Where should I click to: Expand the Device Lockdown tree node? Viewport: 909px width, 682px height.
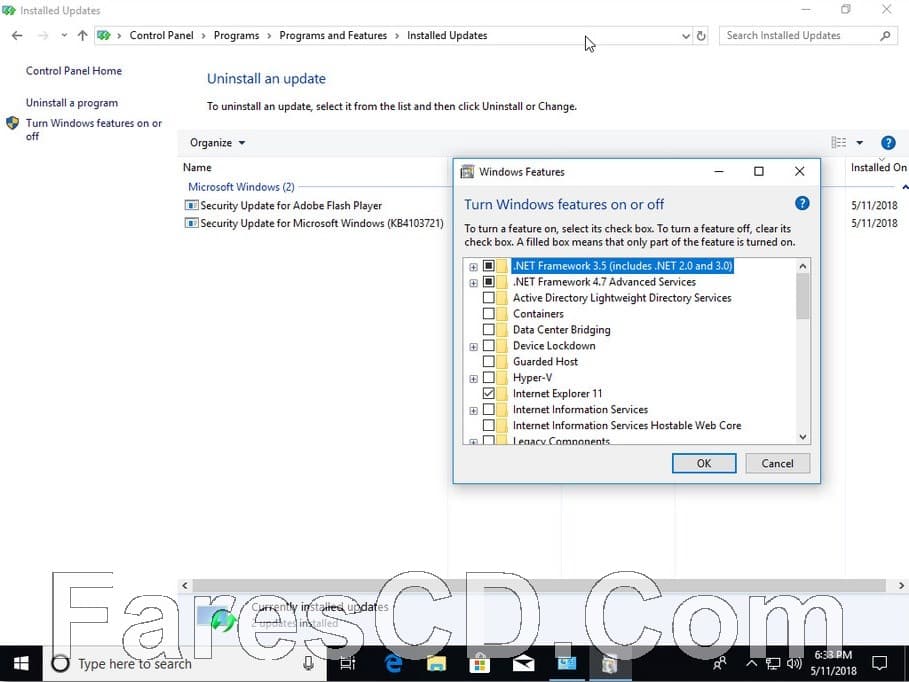pos(474,347)
